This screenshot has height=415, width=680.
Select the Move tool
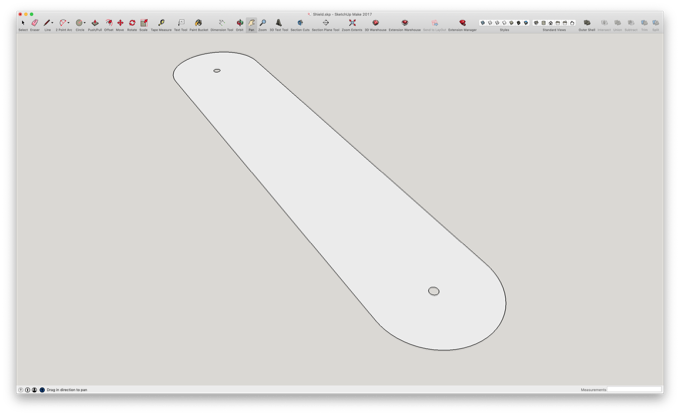(120, 23)
